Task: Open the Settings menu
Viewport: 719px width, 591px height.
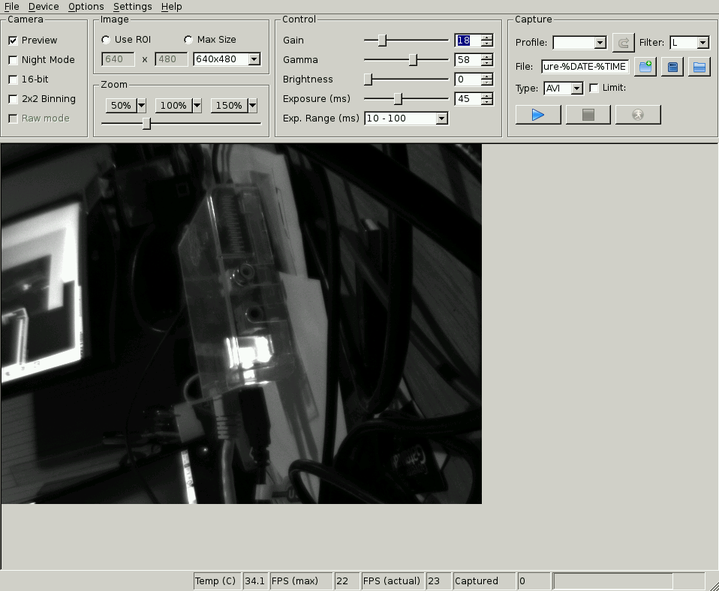Action: coord(133,6)
